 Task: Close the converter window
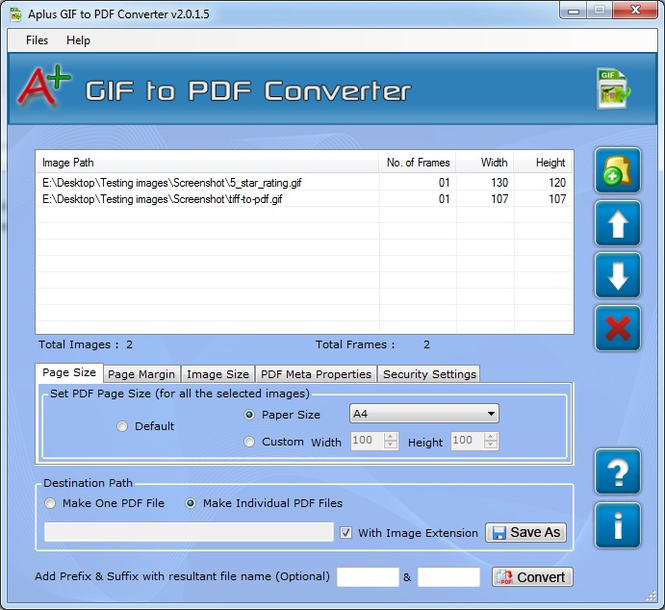tap(635, 10)
